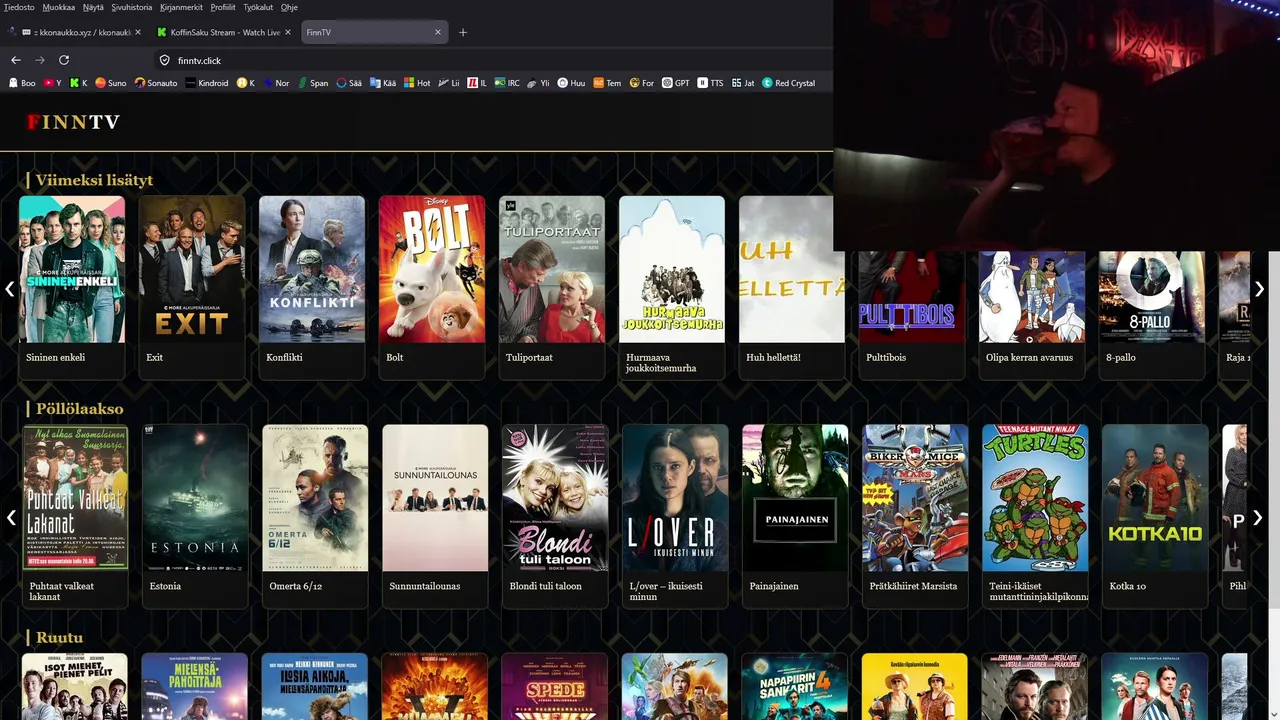Open the Sää bookmark
Viewport: 1280px width, 720px height.
coord(349,83)
